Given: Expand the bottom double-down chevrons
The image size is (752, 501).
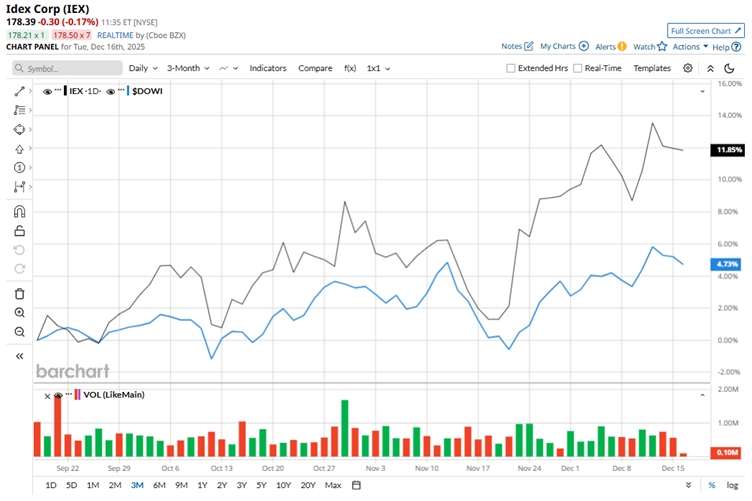Looking at the screenshot, I should [688, 485].
